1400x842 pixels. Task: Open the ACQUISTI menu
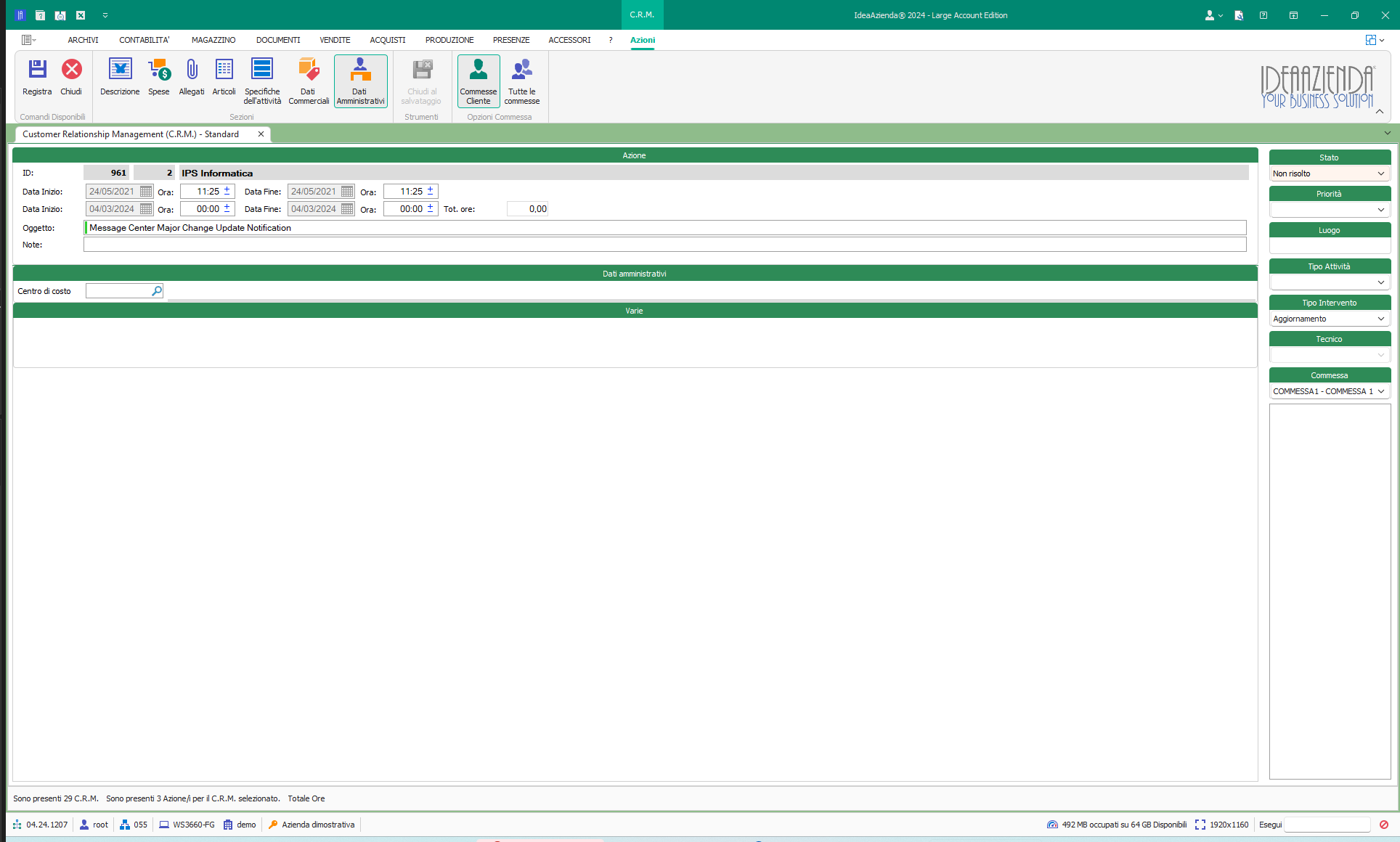388,41
